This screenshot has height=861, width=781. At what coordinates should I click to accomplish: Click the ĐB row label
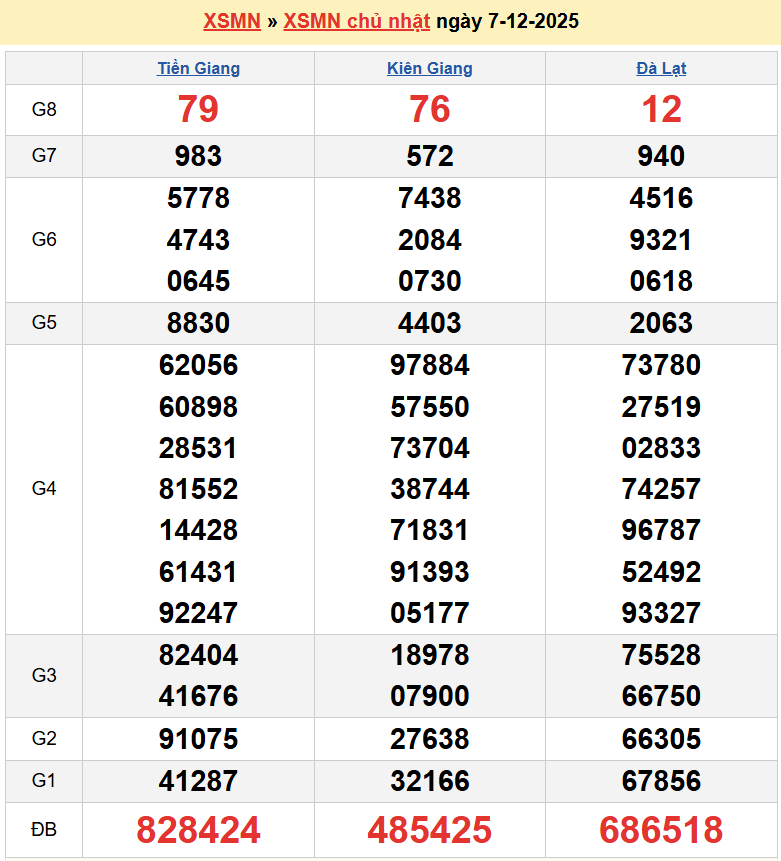tap(44, 830)
